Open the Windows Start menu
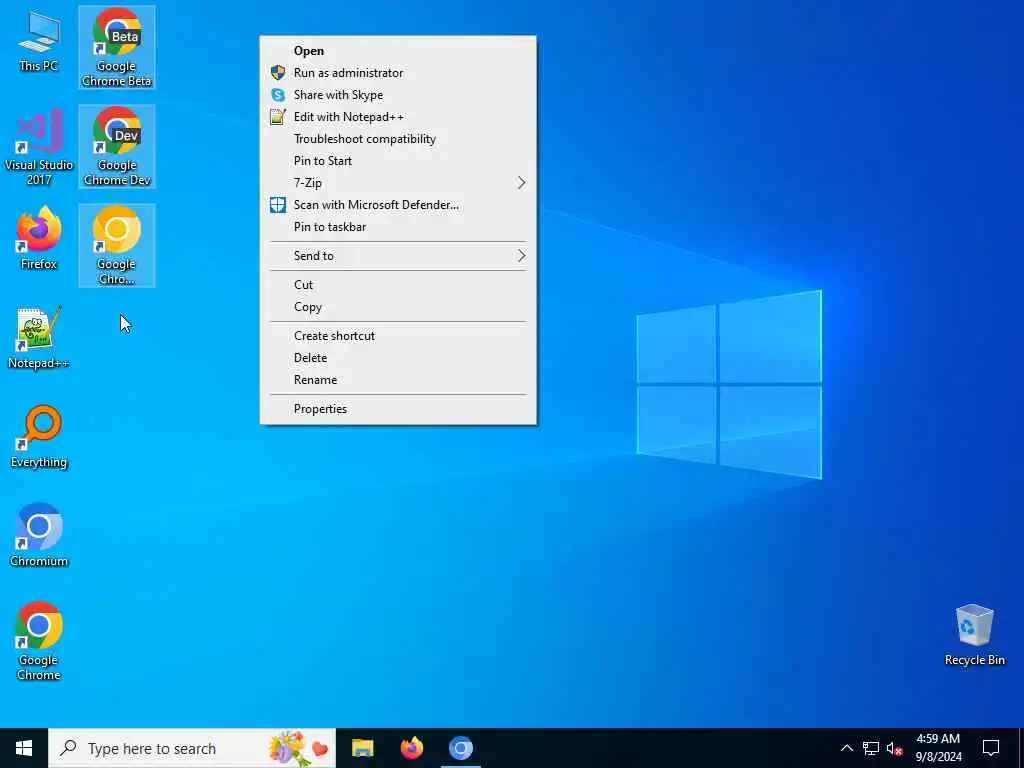This screenshot has height=768, width=1024. pyautogui.click(x=24, y=748)
